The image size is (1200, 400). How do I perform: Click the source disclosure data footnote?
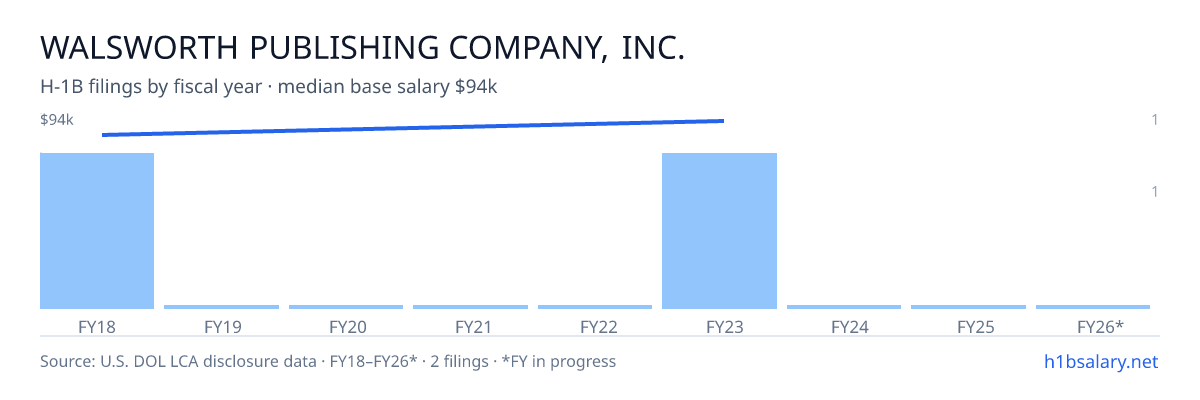pos(328,361)
